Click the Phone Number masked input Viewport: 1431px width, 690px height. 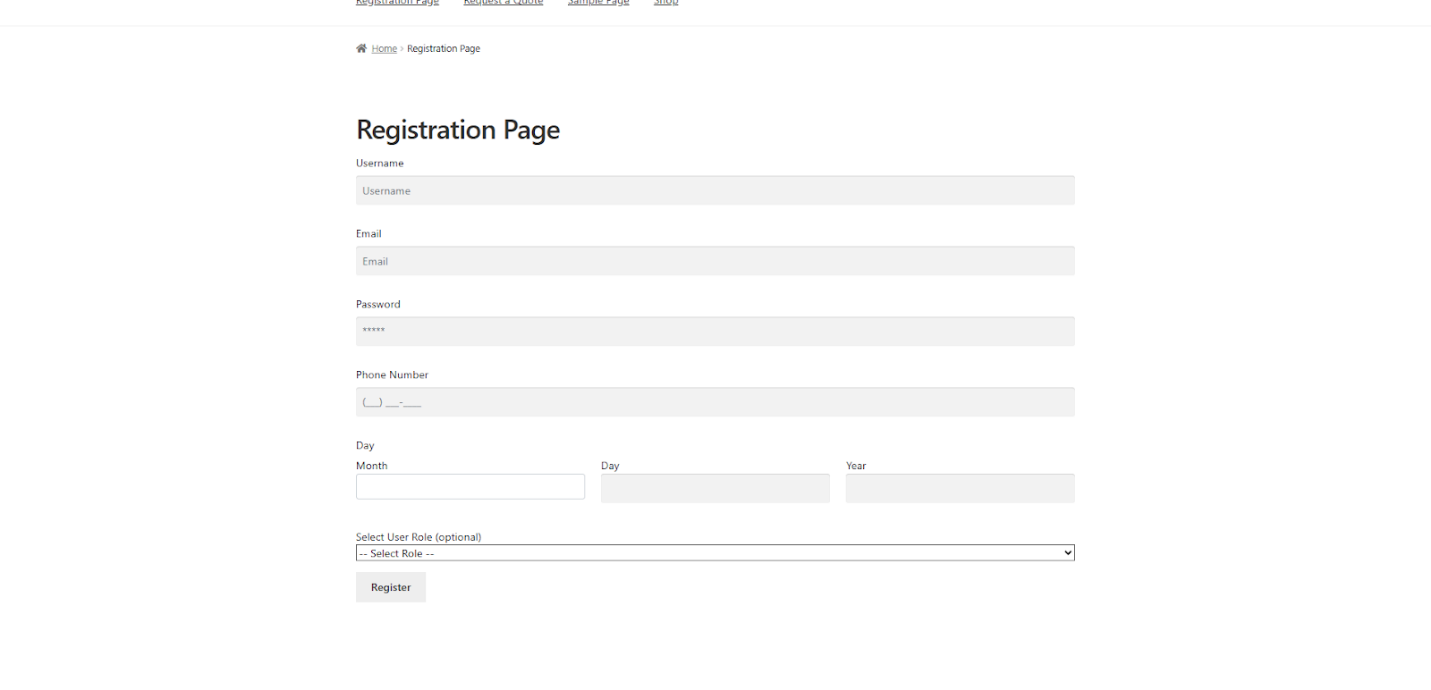(714, 401)
